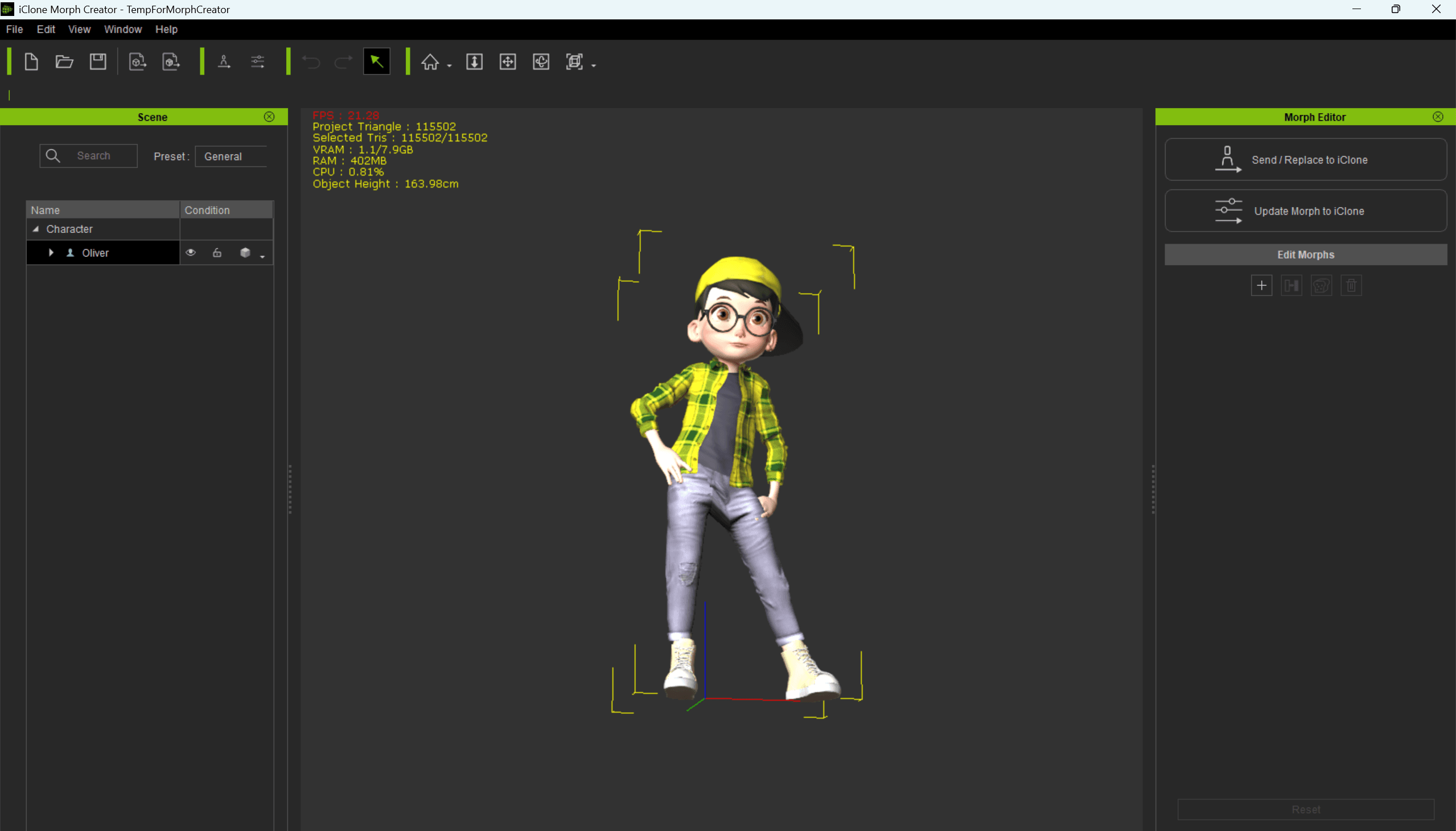Click Update Morph to iClone button
This screenshot has width=1456, height=831.
click(1305, 211)
